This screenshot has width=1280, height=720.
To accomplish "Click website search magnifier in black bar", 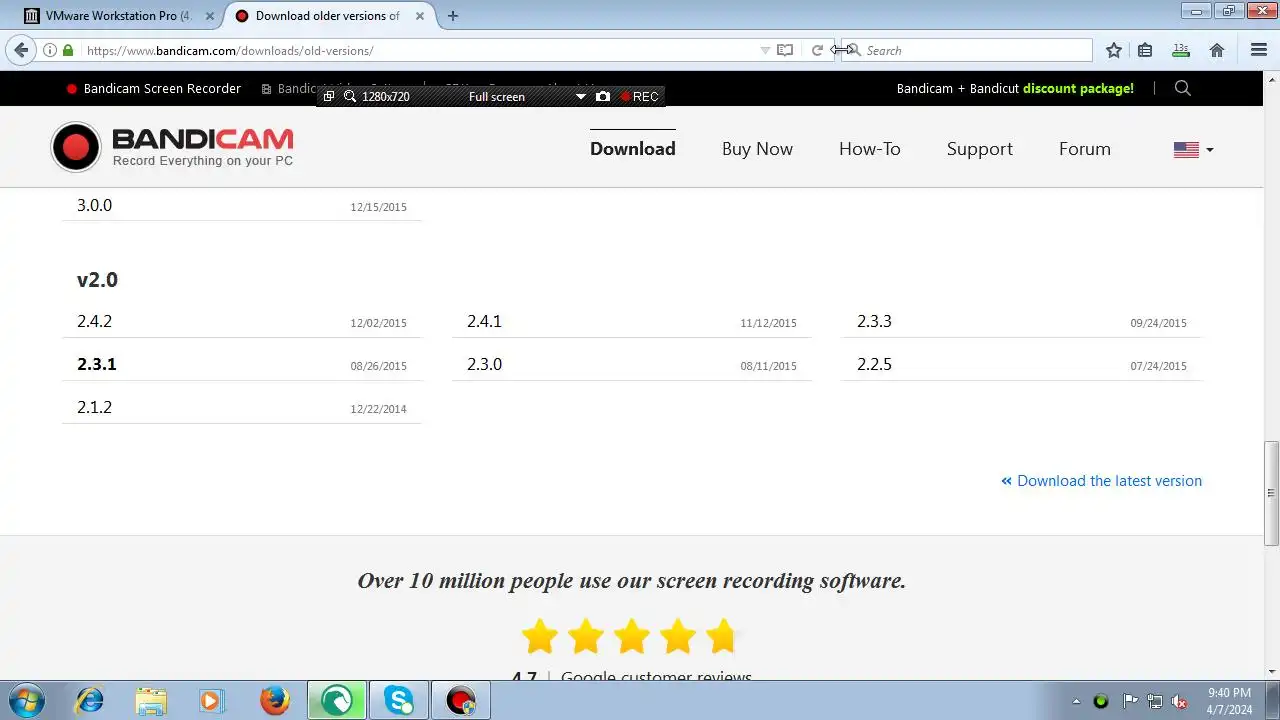I will click(x=1183, y=88).
